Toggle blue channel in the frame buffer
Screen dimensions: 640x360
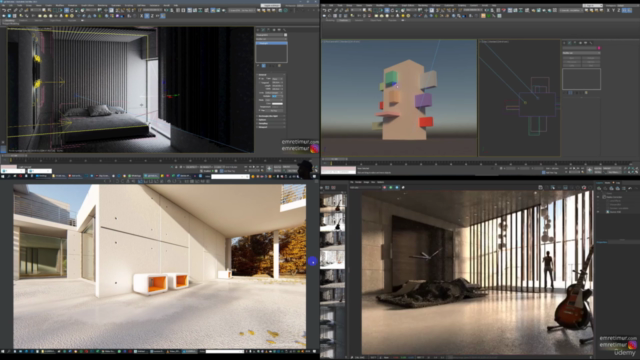click(397, 187)
